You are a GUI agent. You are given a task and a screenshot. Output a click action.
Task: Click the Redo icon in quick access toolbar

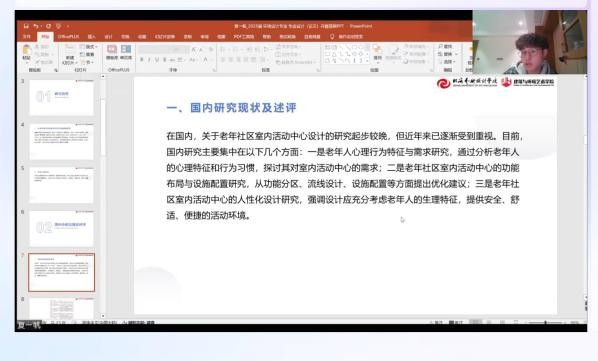(48, 26)
